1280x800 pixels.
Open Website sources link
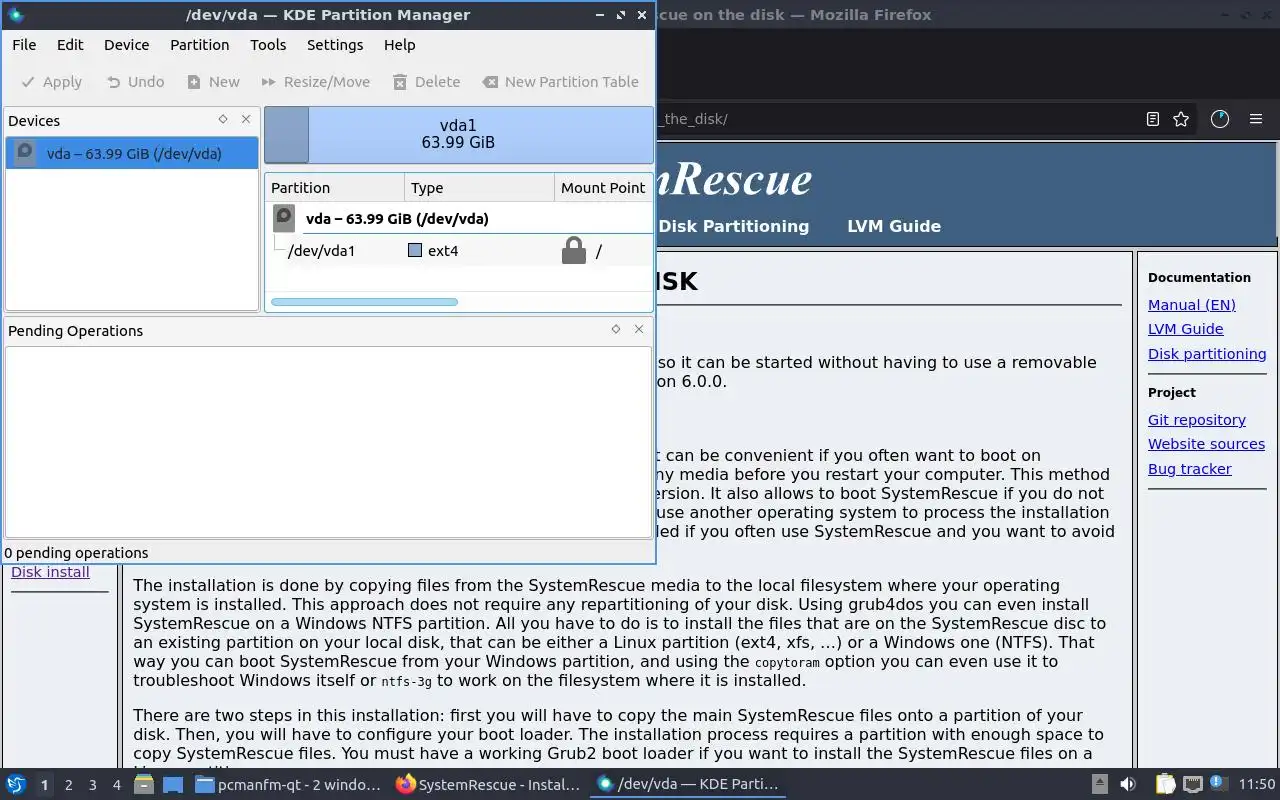click(x=1206, y=444)
